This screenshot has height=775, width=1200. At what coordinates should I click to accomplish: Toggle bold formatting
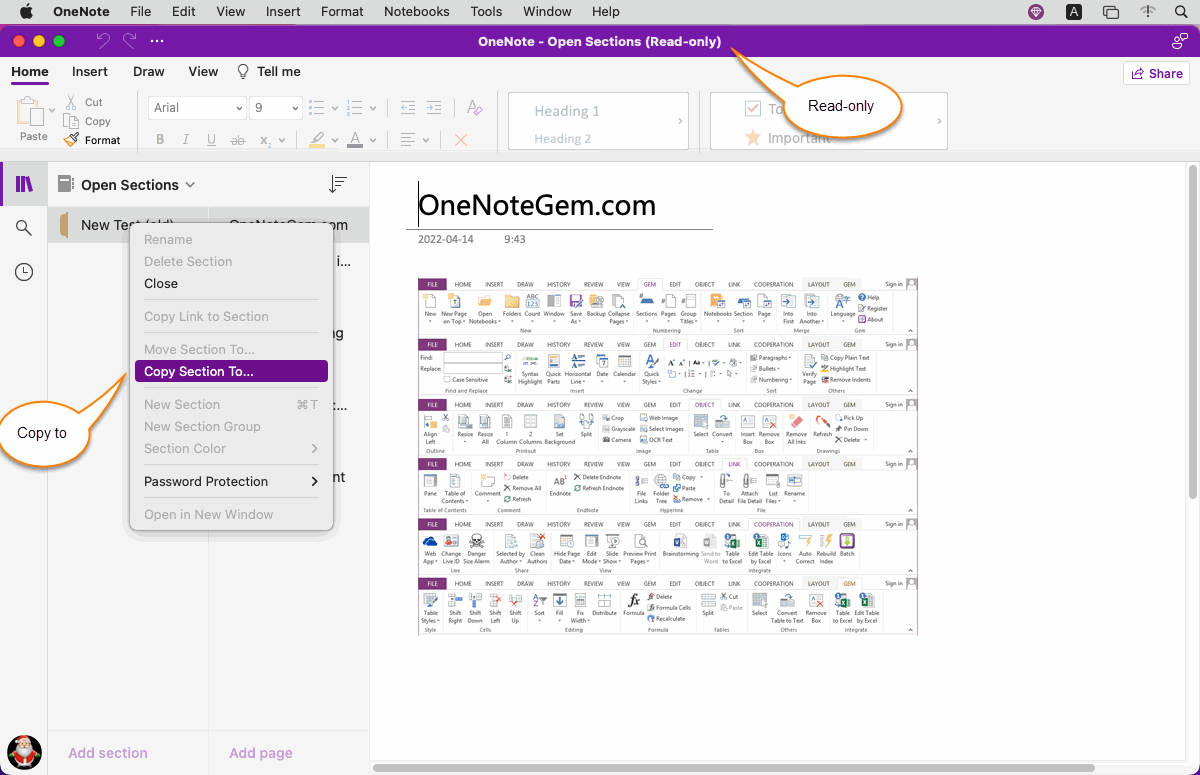159,140
